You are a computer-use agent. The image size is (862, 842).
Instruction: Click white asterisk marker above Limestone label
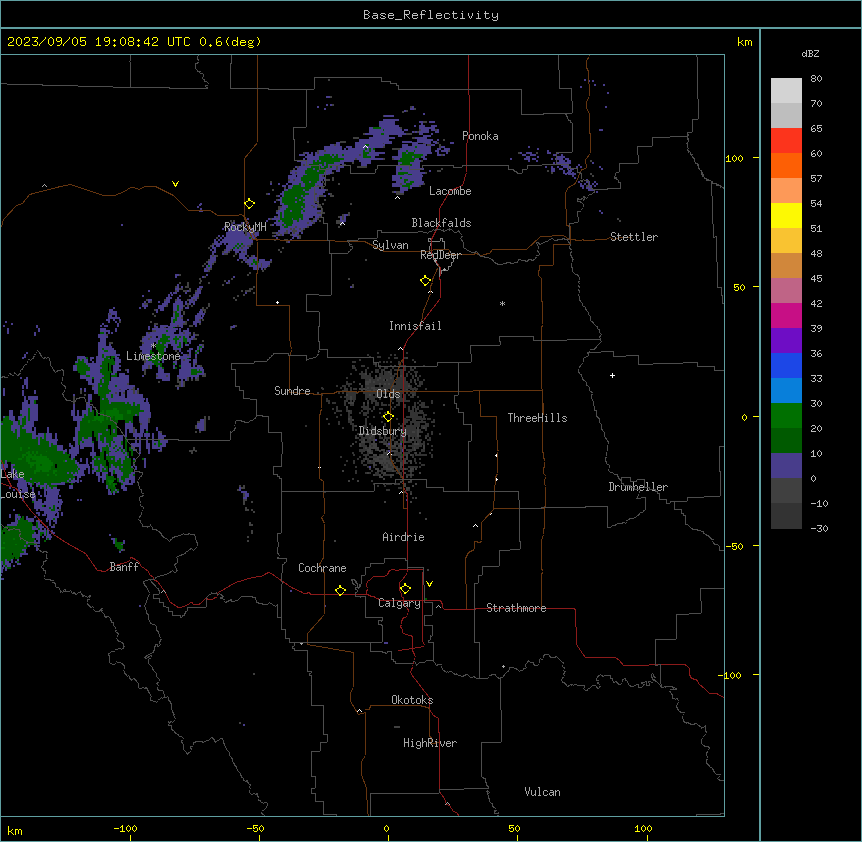click(x=153, y=346)
